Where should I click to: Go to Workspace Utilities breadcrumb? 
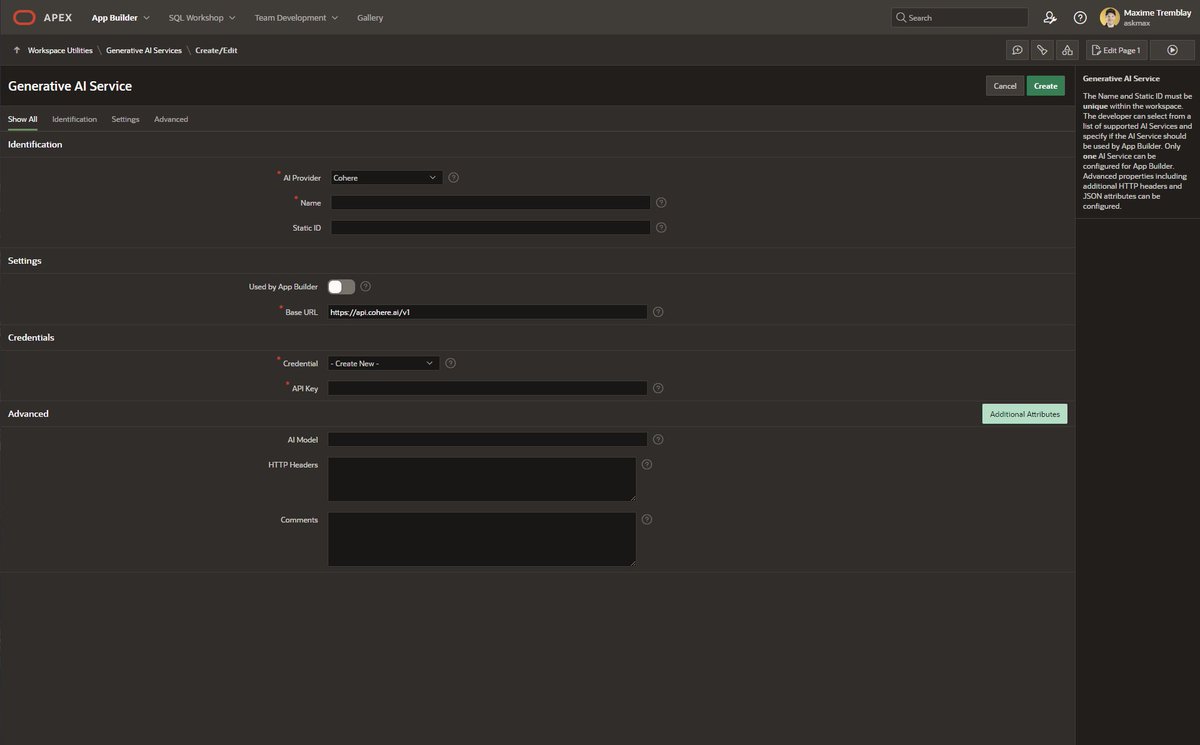[x=60, y=50]
